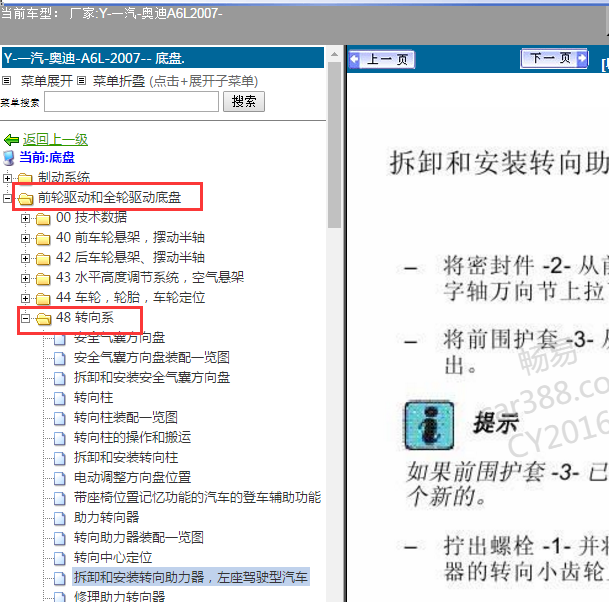This screenshot has height=602, width=609.
Task: Open 电动调整方向盘位置 entry
Action: pos(132,478)
